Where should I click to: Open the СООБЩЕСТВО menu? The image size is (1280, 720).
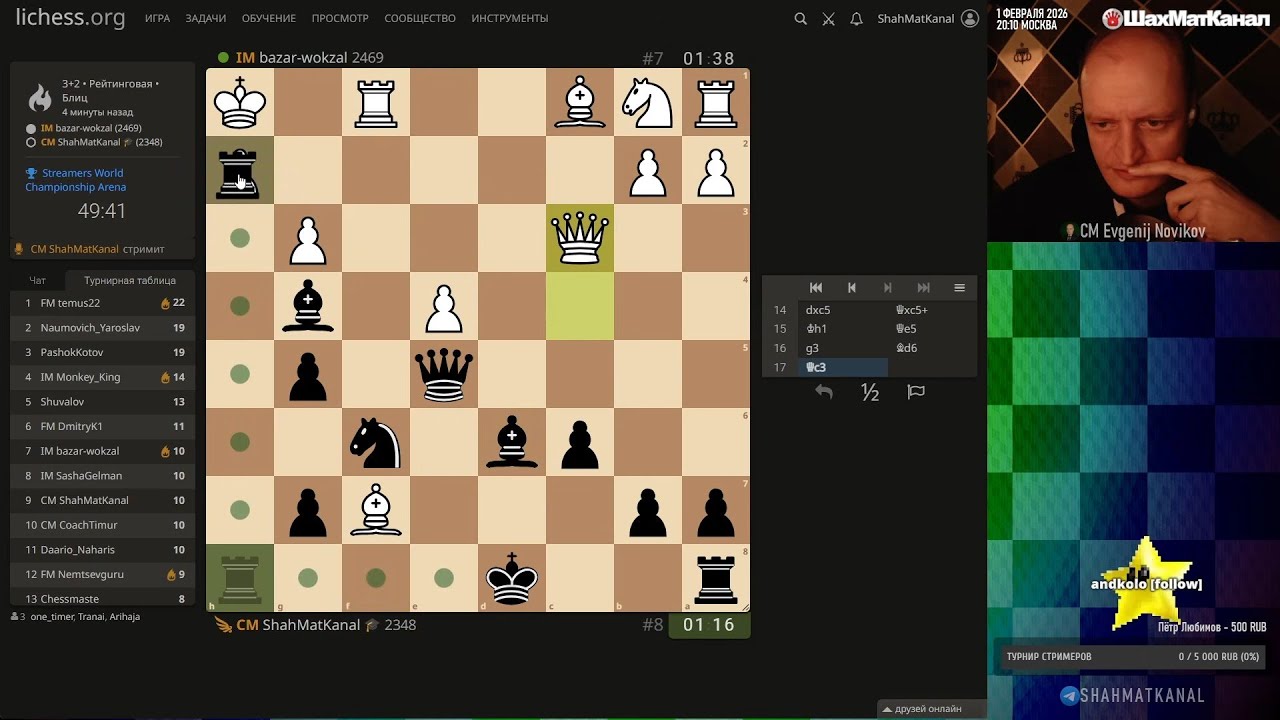point(420,18)
